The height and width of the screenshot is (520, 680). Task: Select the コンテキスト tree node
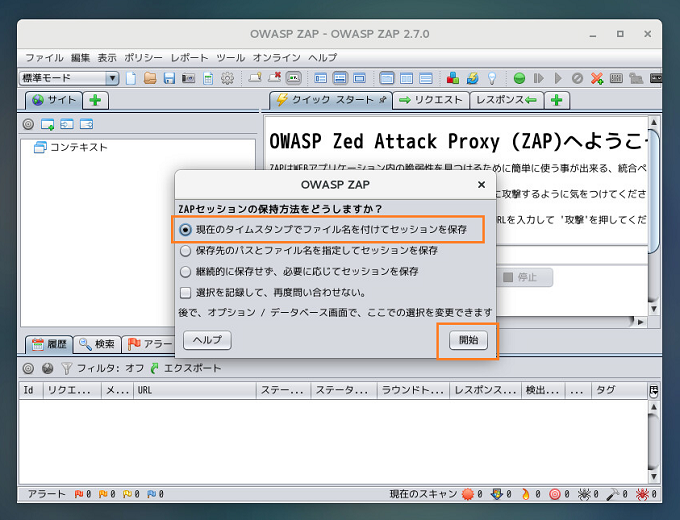pyautogui.click(x=70, y=147)
